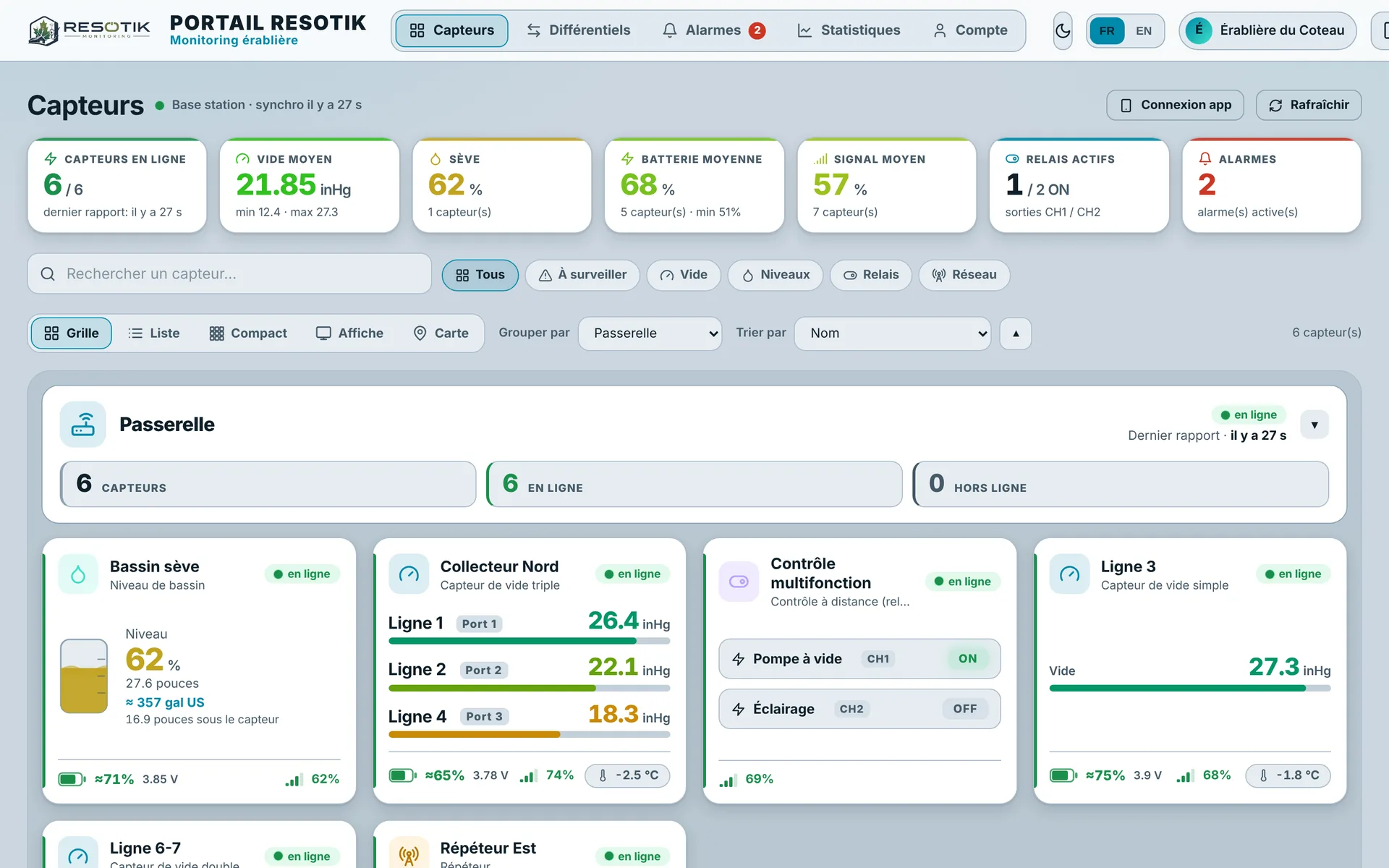Switch to the Carte map view
The height and width of the screenshot is (868, 1389).
tap(441, 333)
